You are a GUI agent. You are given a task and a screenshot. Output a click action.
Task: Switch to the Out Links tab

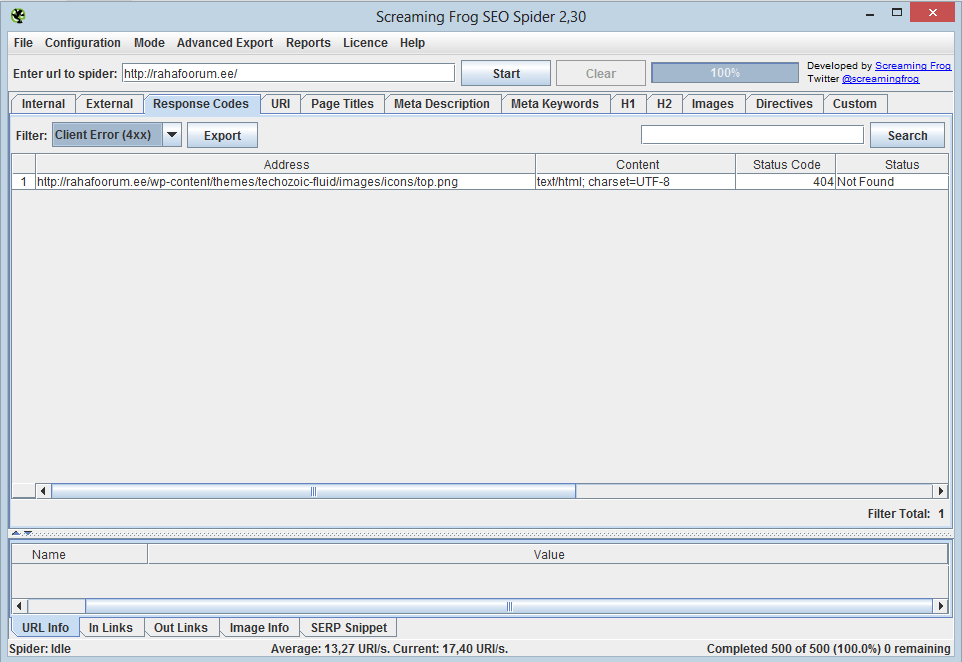[181, 628]
